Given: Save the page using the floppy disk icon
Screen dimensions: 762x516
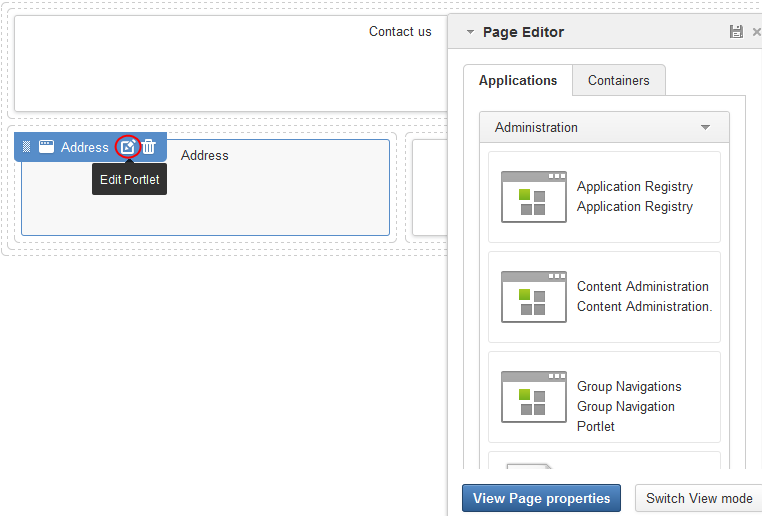Looking at the screenshot, I should (x=736, y=32).
